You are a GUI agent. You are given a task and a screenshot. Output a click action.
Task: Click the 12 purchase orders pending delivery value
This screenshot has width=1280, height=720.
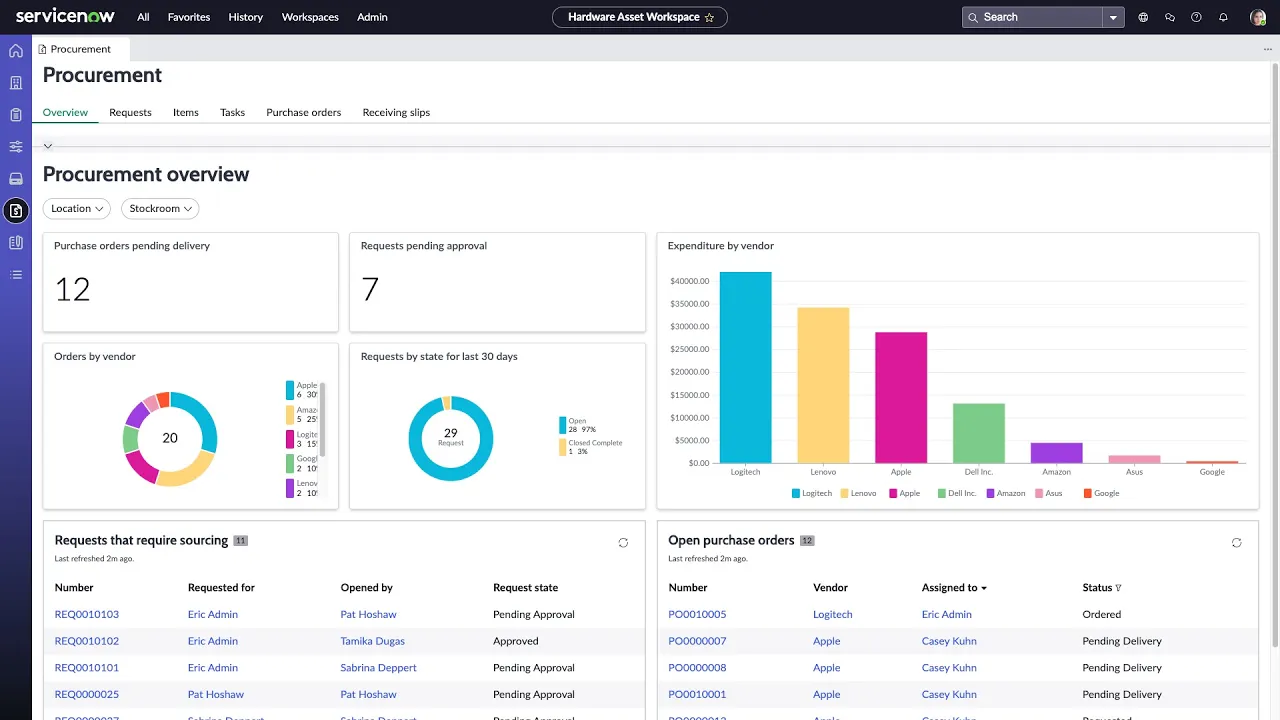tap(72, 290)
